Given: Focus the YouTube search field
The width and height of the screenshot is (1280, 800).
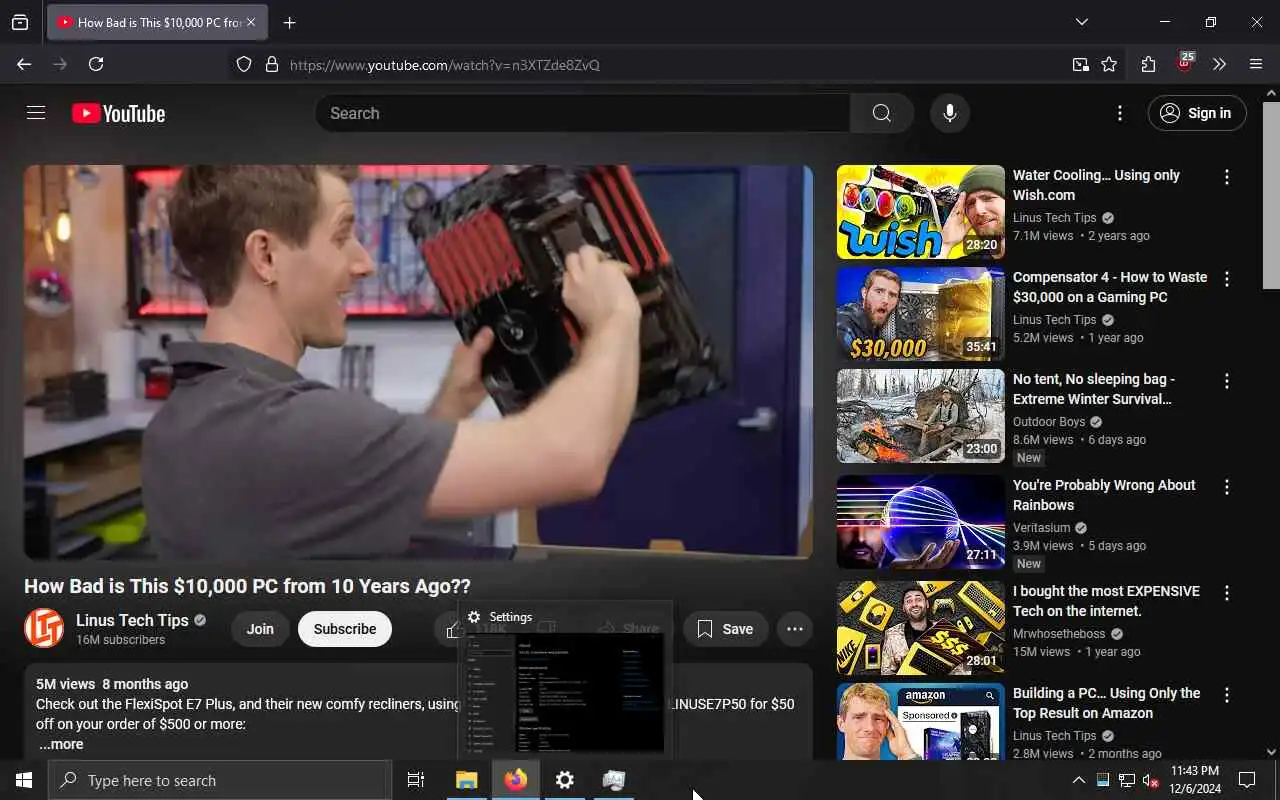Looking at the screenshot, I should [x=583, y=113].
